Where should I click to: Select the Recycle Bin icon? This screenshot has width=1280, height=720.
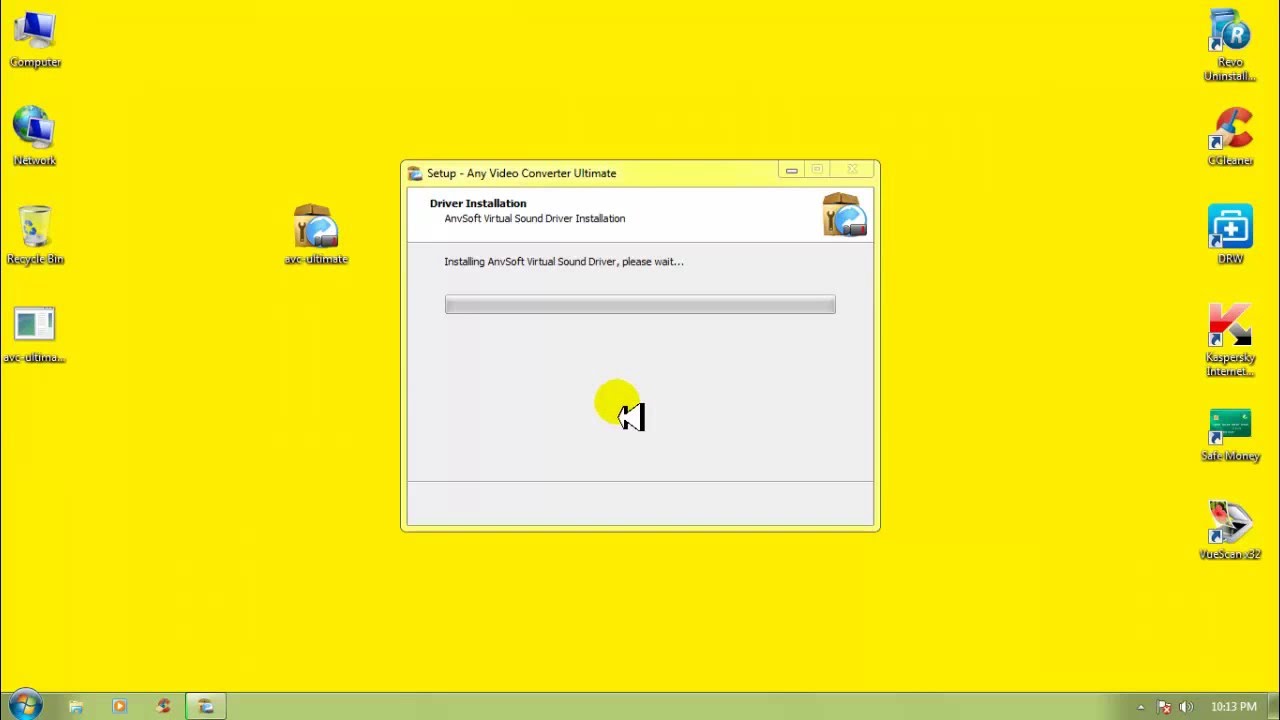tap(35, 235)
